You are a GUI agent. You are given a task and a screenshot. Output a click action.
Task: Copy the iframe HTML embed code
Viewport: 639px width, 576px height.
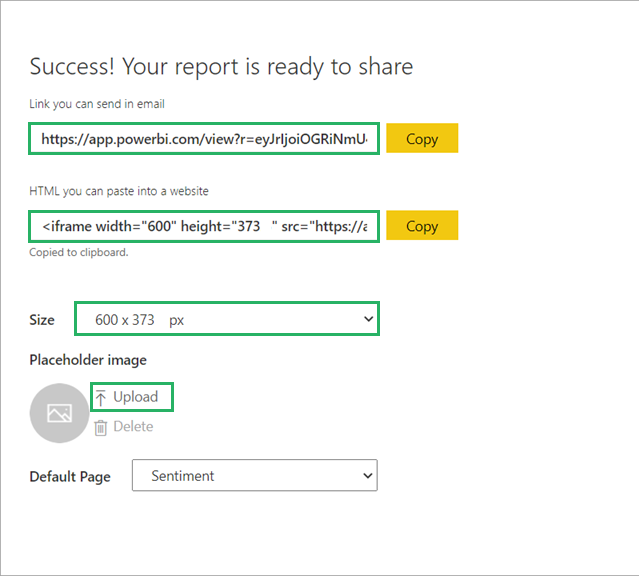(421, 226)
